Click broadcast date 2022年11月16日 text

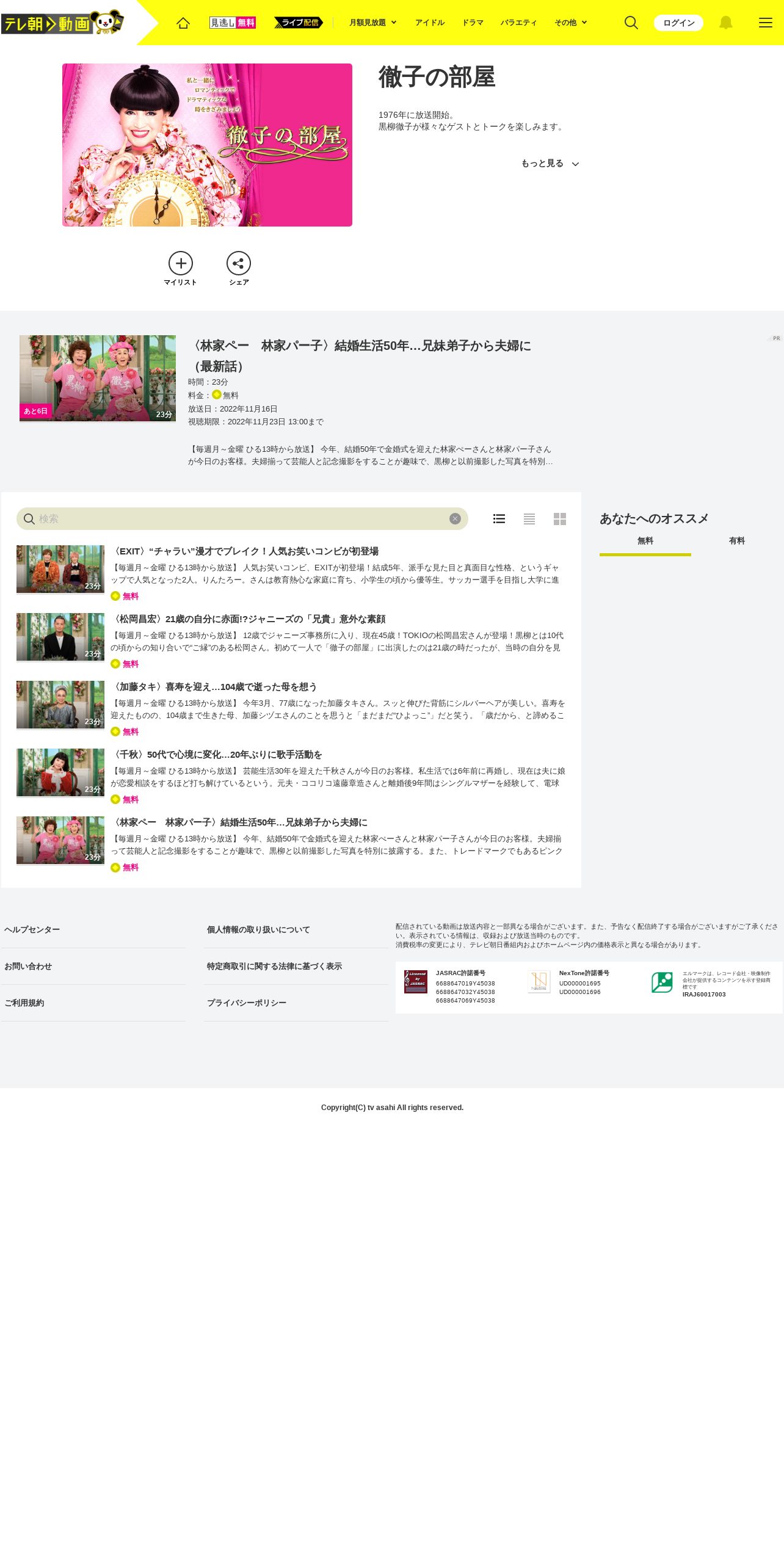pos(233,409)
